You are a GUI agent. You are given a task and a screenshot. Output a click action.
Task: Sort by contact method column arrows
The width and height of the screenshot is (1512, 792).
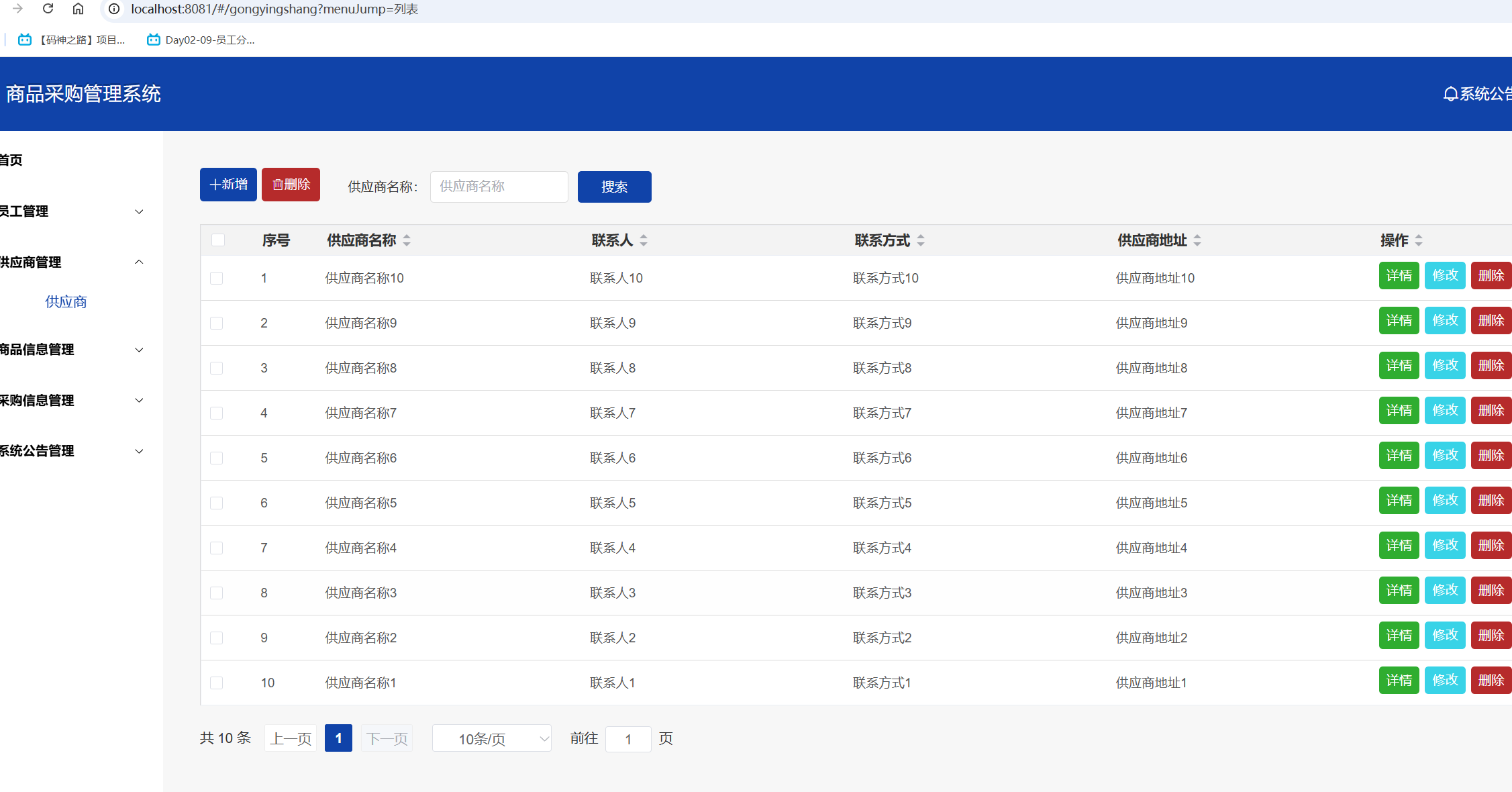(x=921, y=240)
